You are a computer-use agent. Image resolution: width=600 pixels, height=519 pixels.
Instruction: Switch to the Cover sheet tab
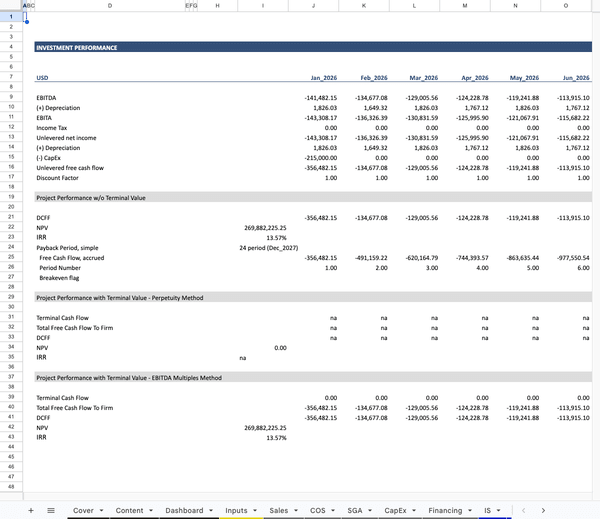(x=83, y=510)
